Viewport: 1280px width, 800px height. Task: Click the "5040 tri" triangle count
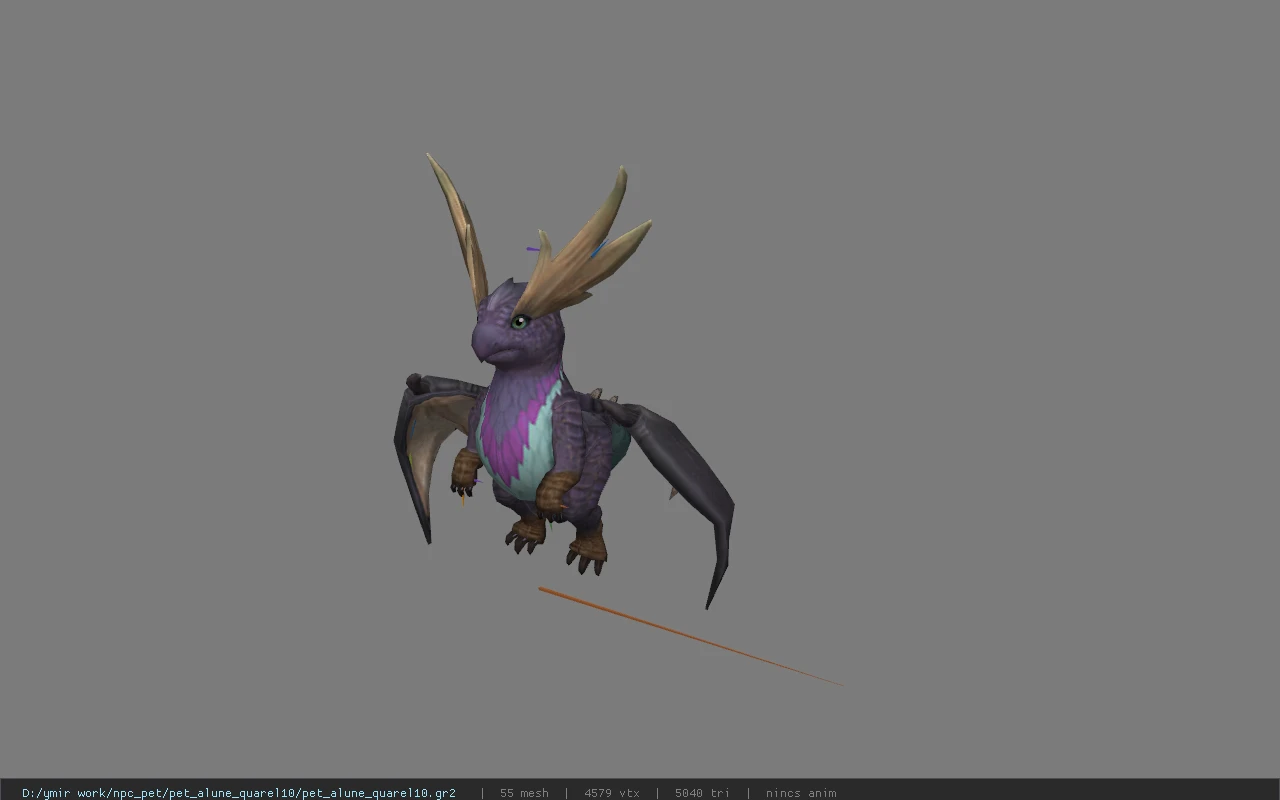coord(702,793)
